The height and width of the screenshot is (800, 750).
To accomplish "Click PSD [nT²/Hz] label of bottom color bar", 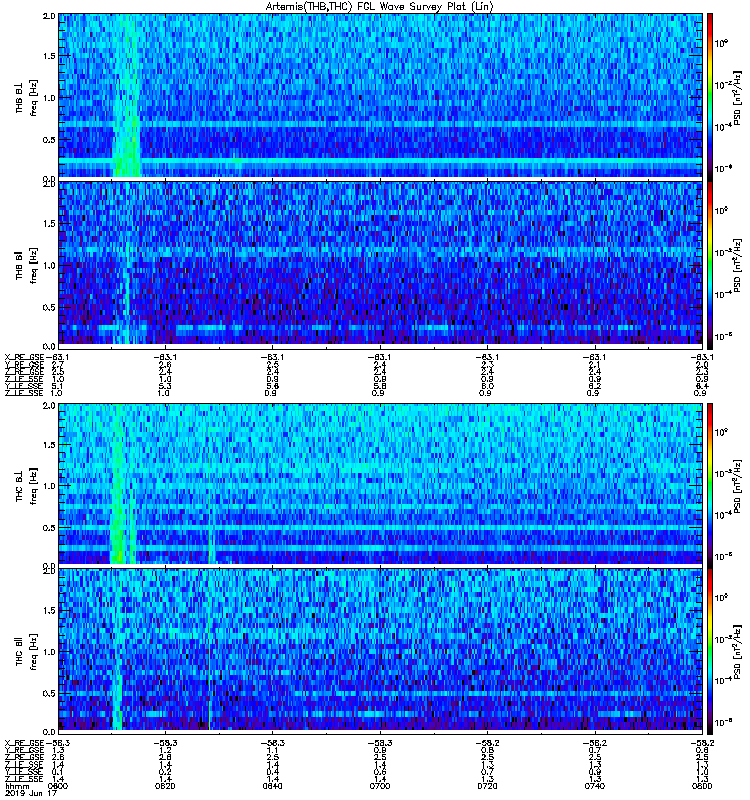I will click(x=737, y=651).
